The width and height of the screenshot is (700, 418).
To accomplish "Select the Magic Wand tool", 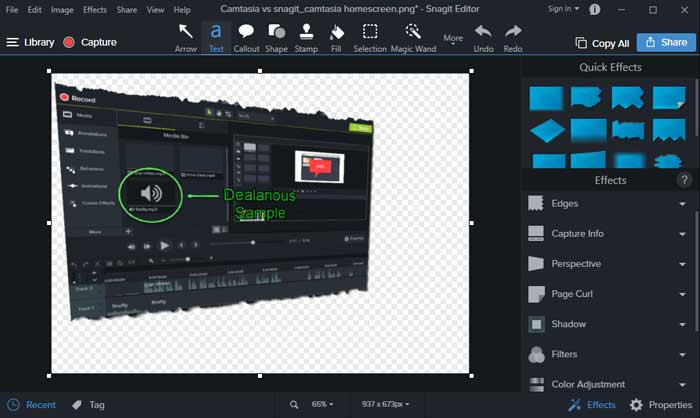I will pyautogui.click(x=413, y=38).
